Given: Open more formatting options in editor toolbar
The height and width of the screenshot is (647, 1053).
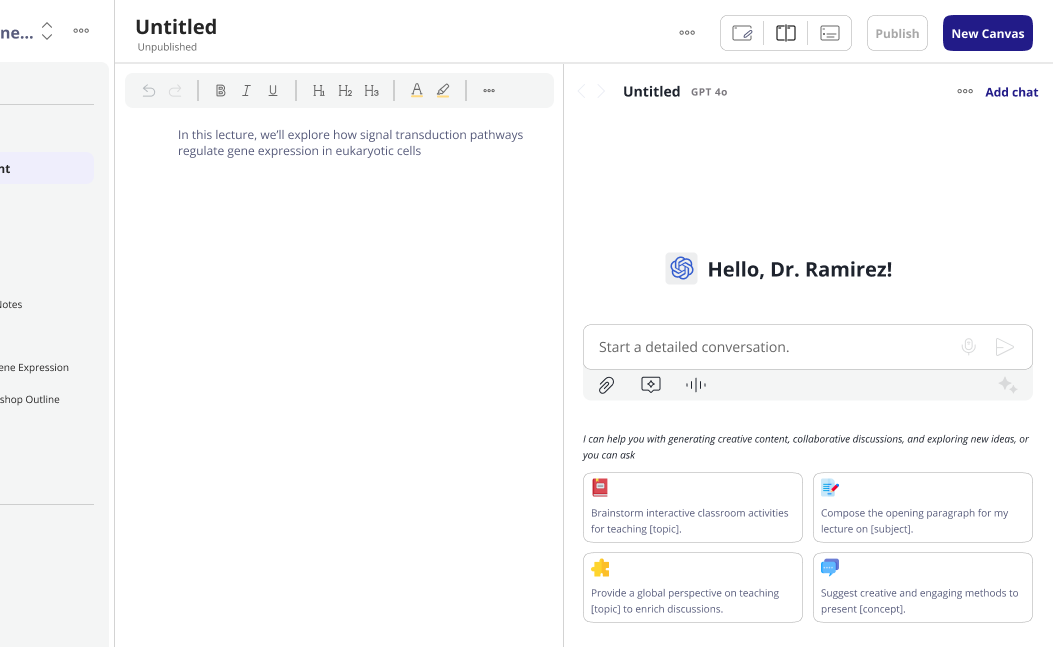Looking at the screenshot, I should (x=489, y=91).
